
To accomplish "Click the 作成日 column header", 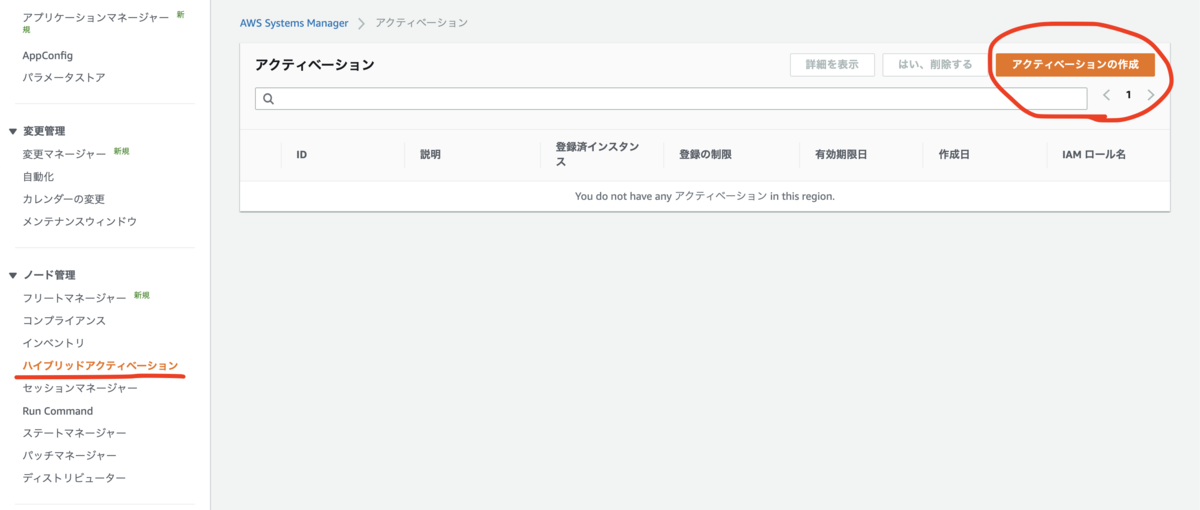I will tap(954, 155).
